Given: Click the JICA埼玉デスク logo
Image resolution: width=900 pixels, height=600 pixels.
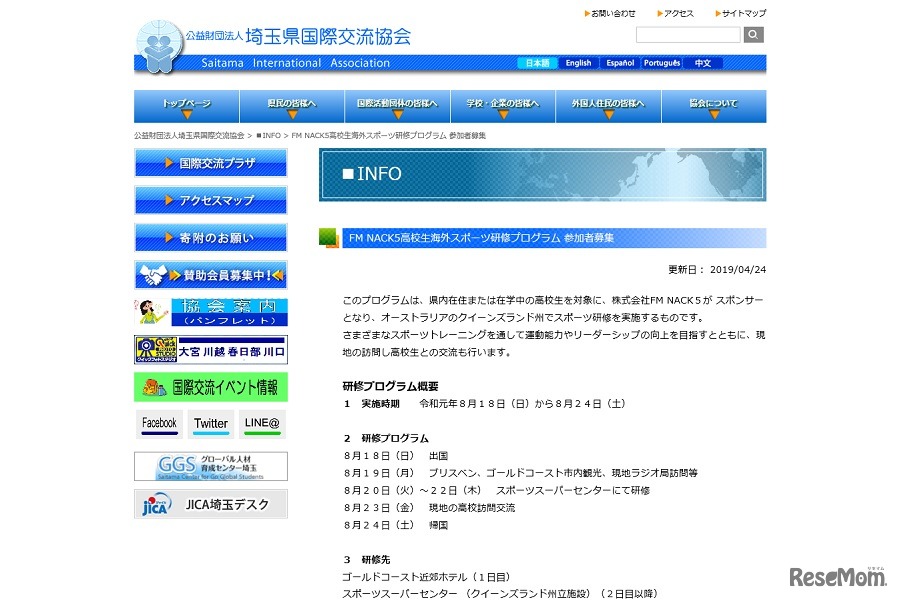Looking at the screenshot, I should (210, 503).
